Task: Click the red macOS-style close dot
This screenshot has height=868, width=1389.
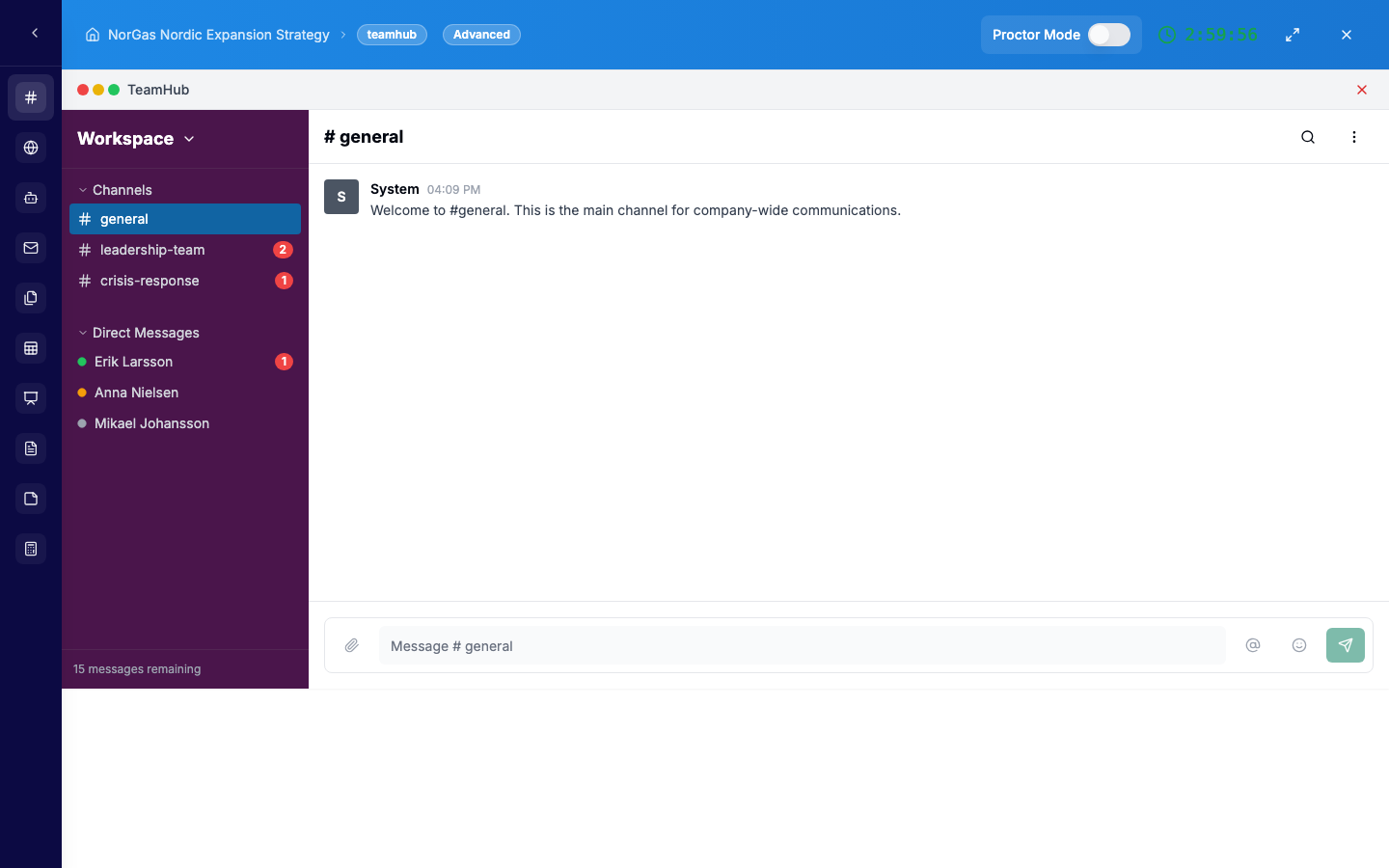Action: pyautogui.click(x=83, y=90)
